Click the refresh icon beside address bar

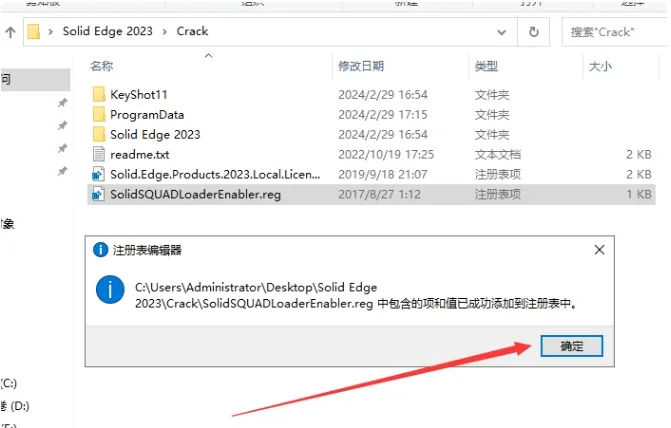coord(534,32)
